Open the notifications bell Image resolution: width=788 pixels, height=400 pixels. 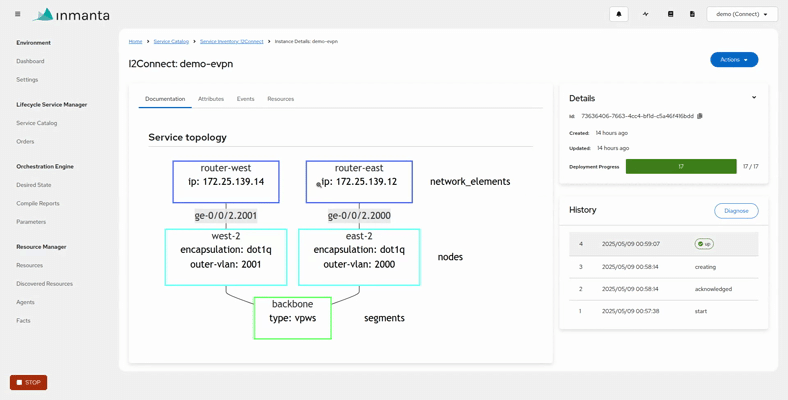(619, 14)
